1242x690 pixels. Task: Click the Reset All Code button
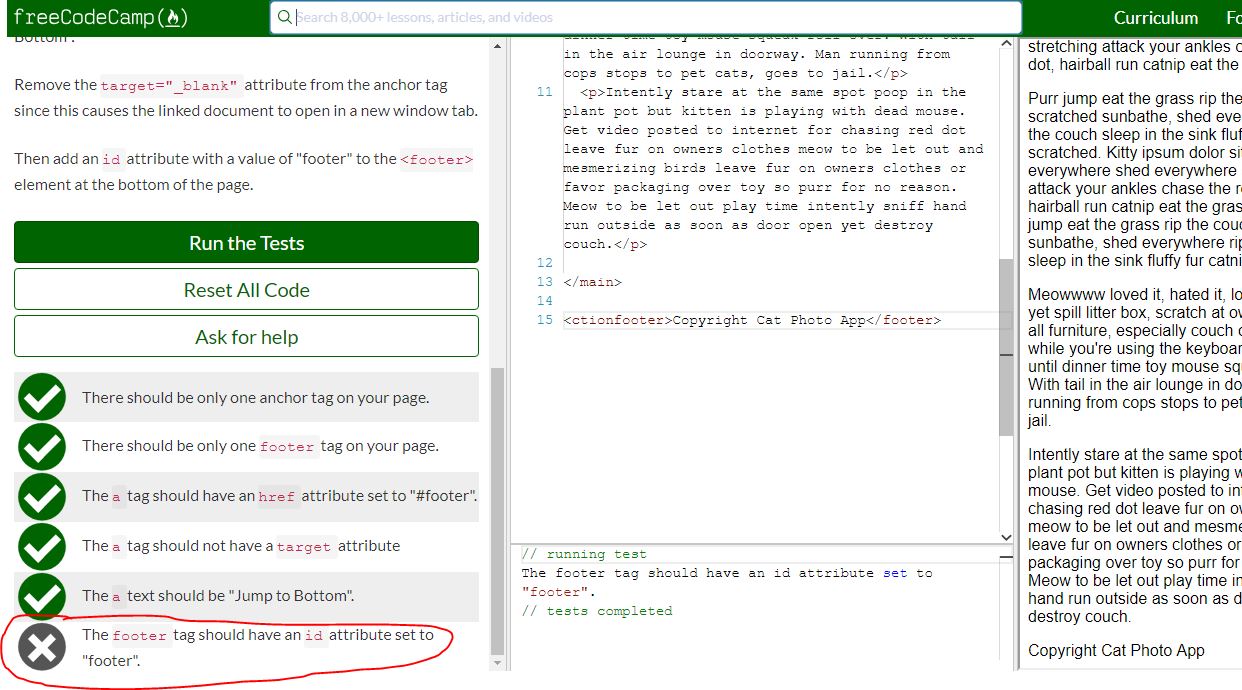246,290
